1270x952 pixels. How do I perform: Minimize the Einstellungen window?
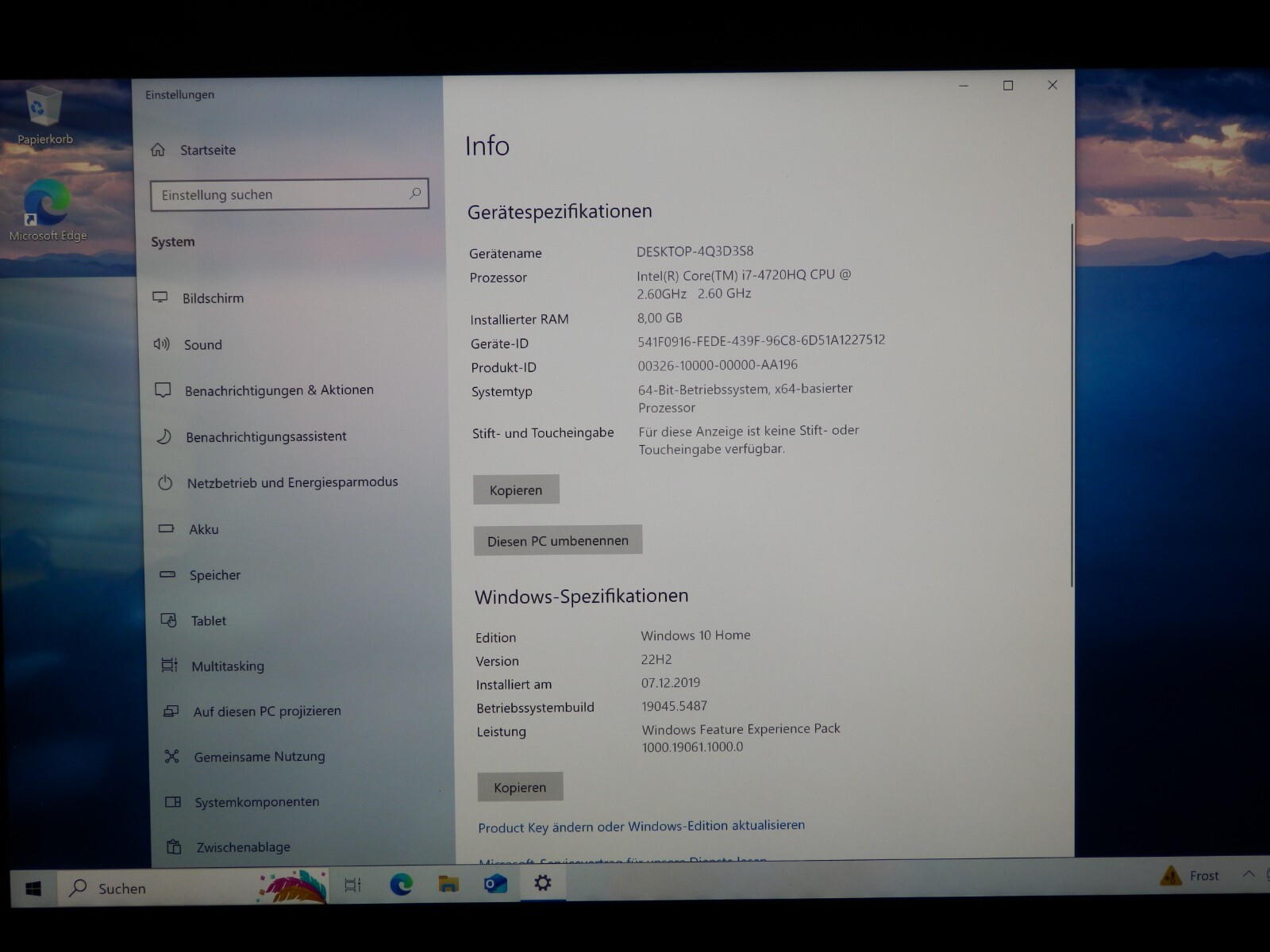pyautogui.click(x=964, y=86)
